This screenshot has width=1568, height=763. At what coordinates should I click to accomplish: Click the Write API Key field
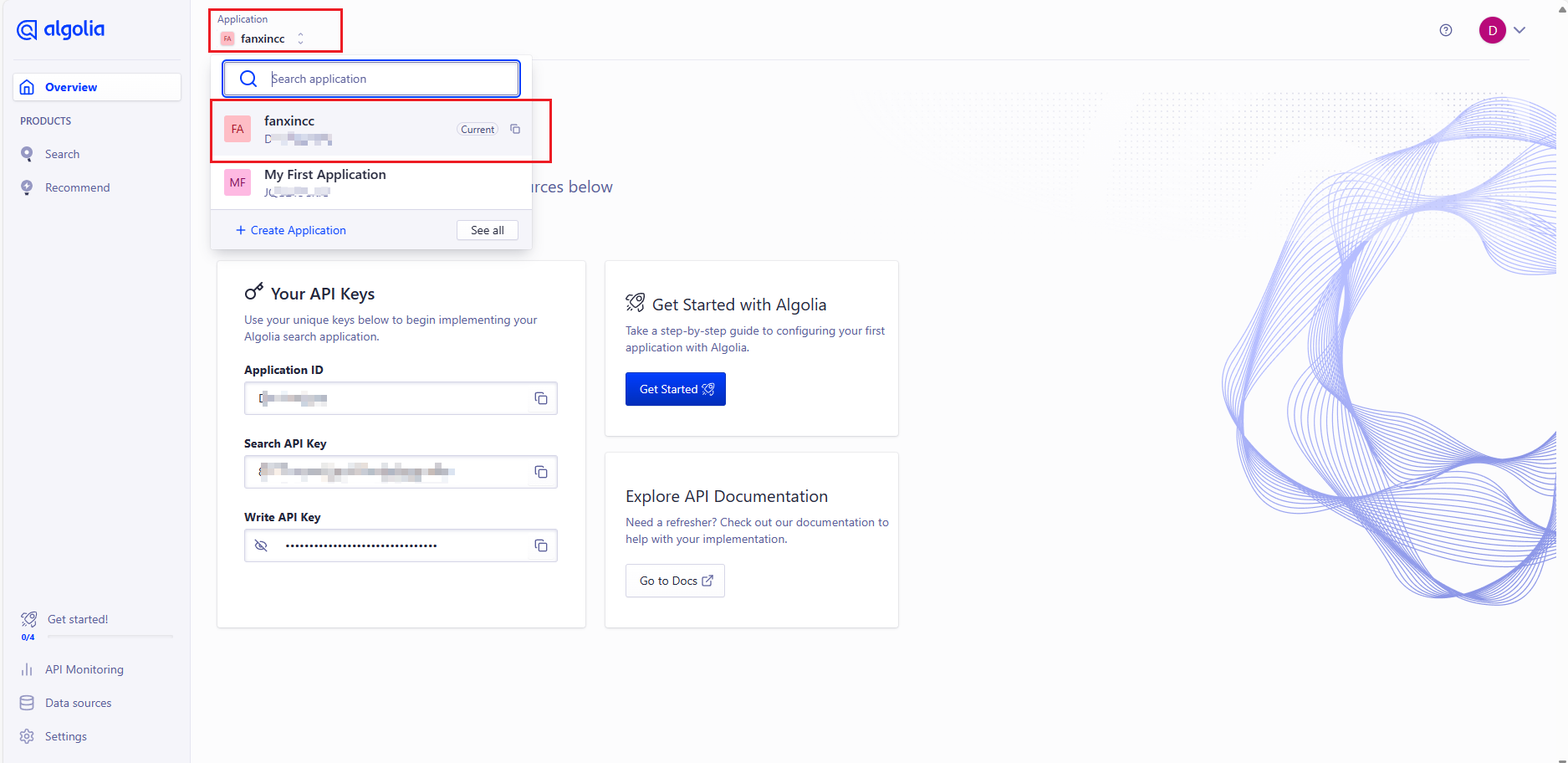(x=401, y=545)
